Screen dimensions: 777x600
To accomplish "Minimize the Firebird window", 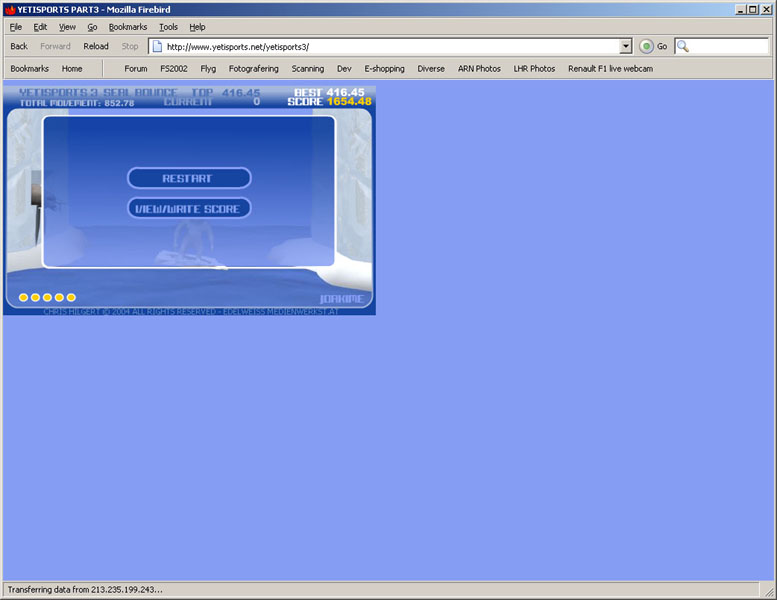I will point(740,9).
